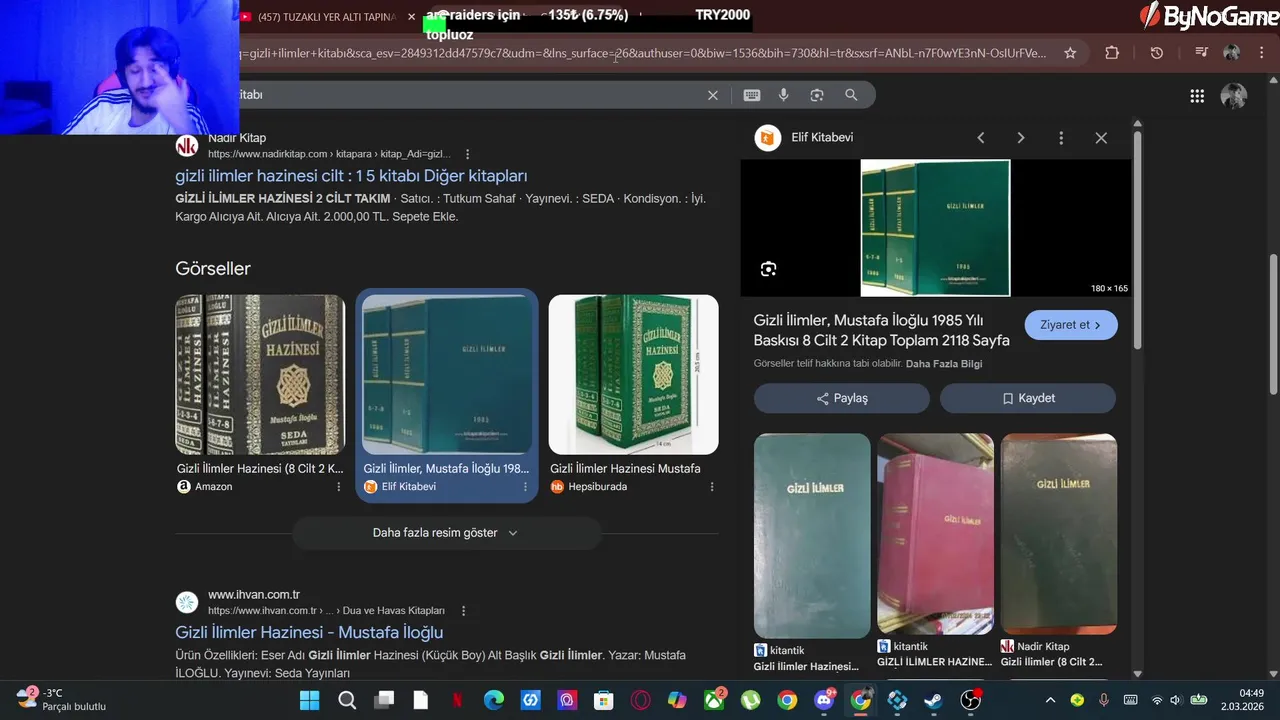
Task: Go to previous image in Elif Kitabevi panel
Action: click(x=981, y=138)
